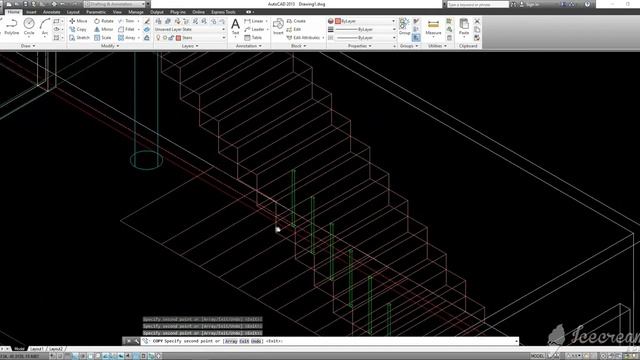The height and width of the screenshot is (360, 640).
Task: Switch to the Home ribbon tab
Action: click(13, 12)
